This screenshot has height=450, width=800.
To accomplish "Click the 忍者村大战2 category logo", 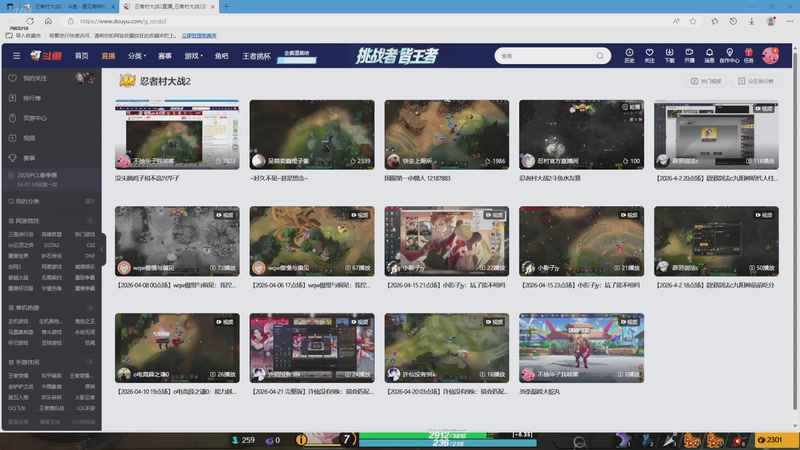I will tap(127, 81).
